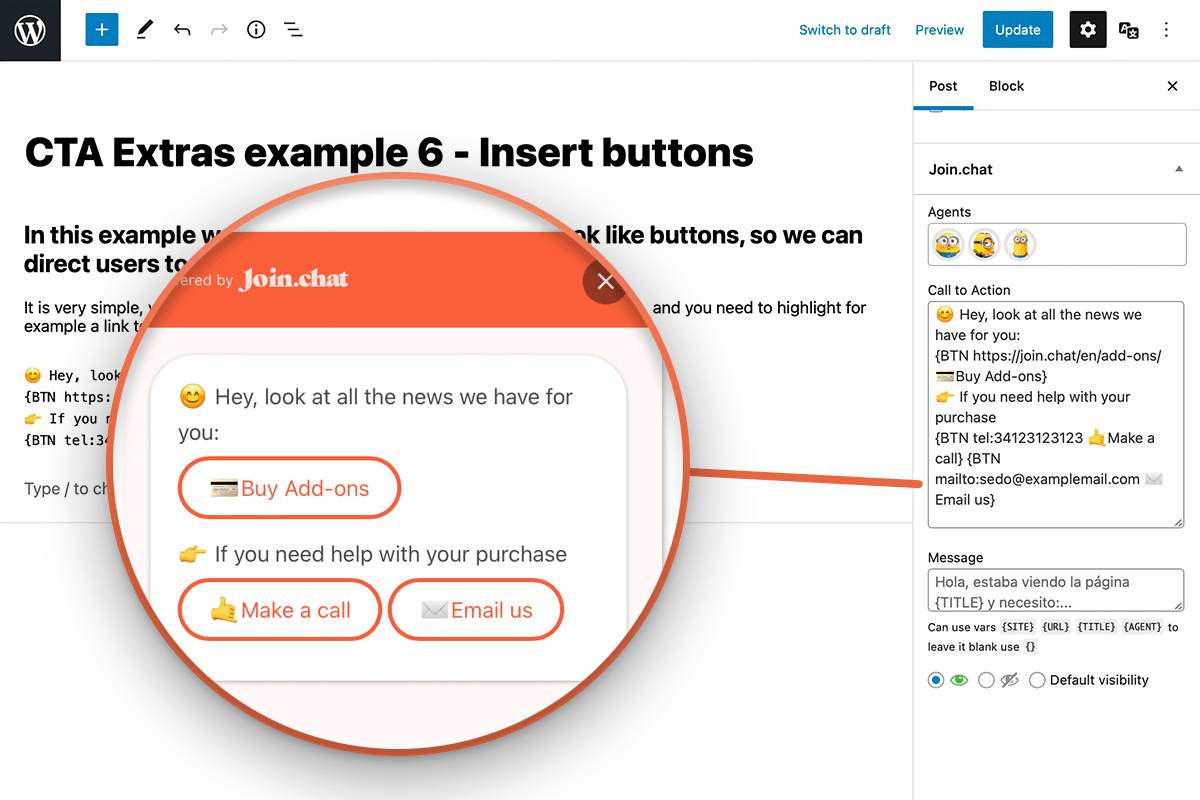This screenshot has width=1200, height=800.
Task: Open the three-dot options menu
Action: tap(1166, 30)
